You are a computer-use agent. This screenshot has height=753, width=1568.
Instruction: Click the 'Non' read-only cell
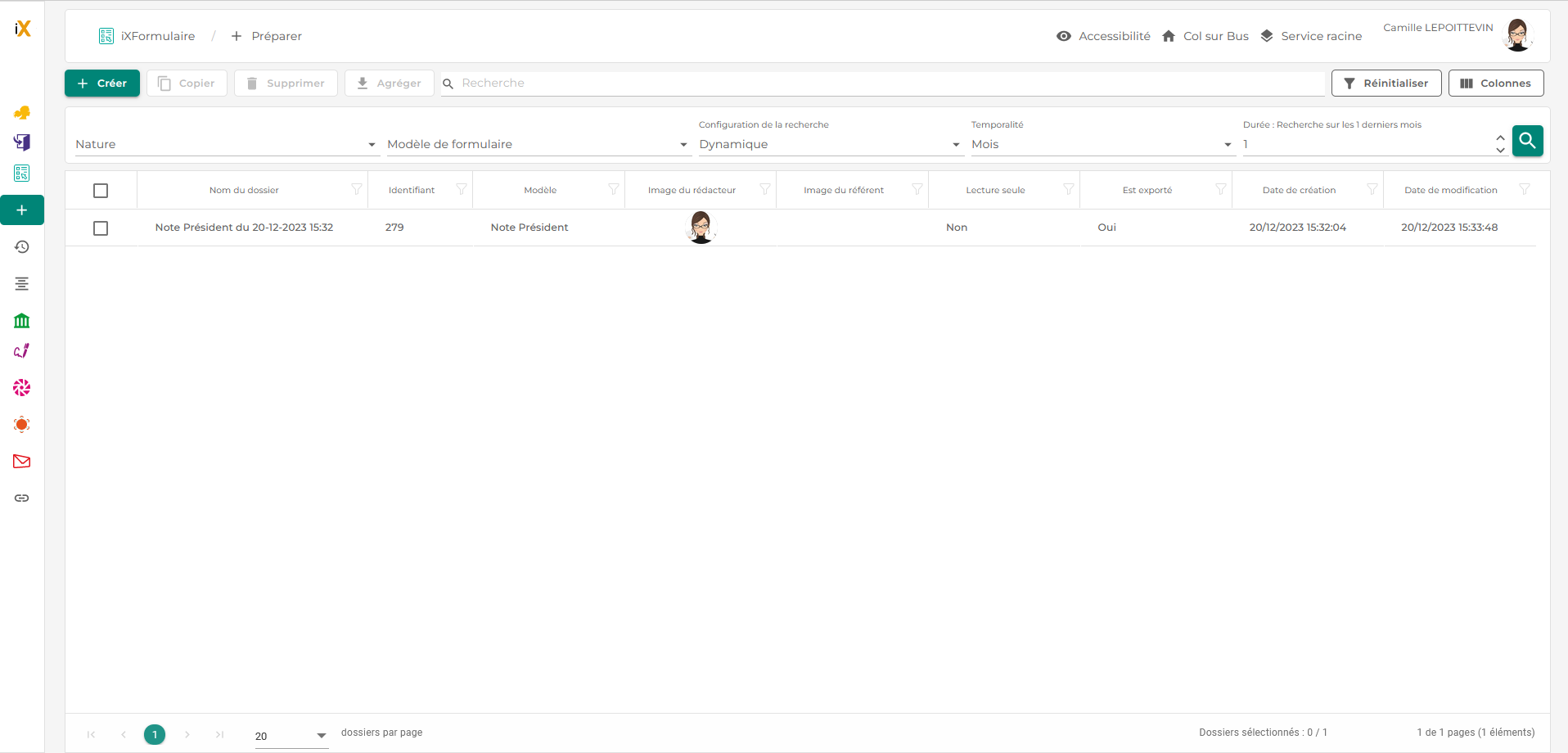click(x=957, y=228)
